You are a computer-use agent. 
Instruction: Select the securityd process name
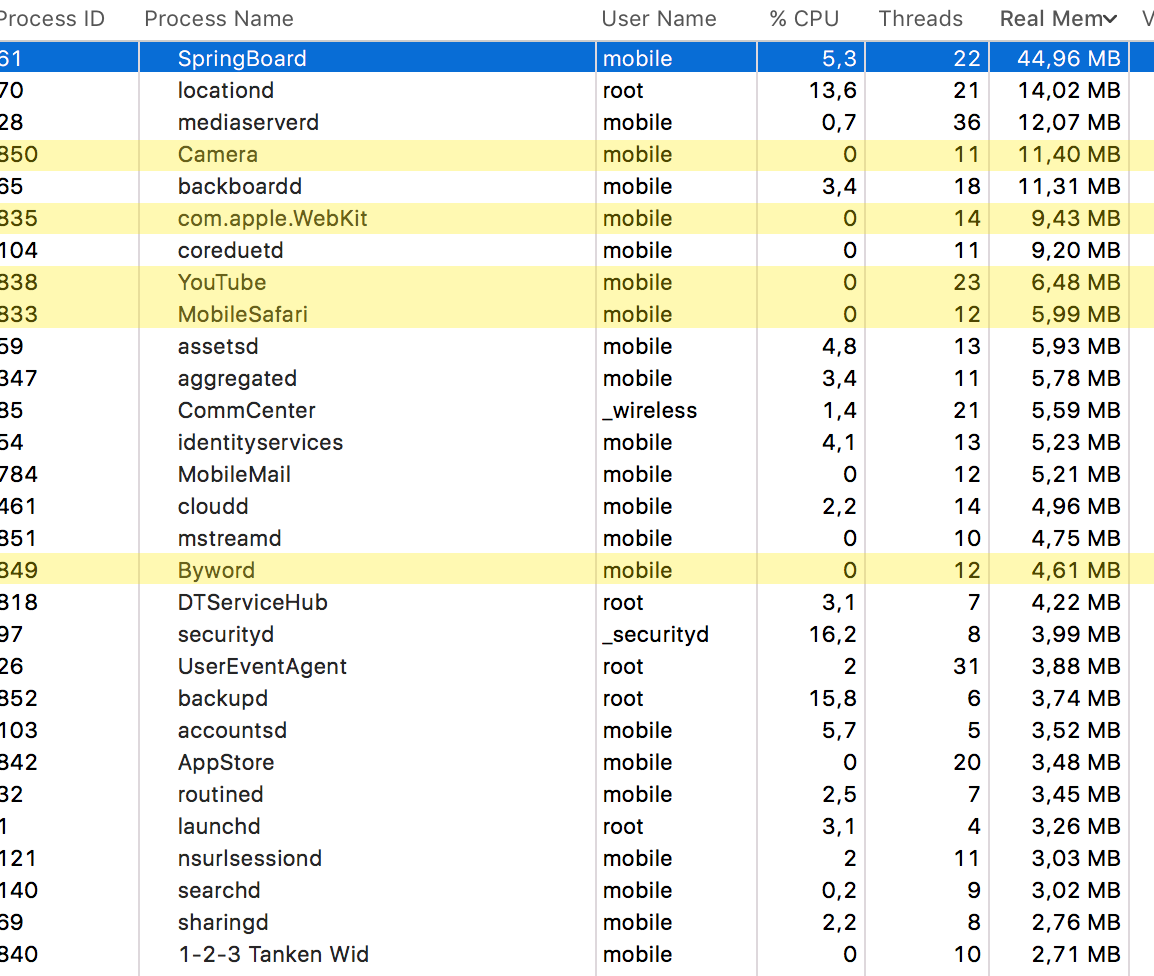pyautogui.click(x=226, y=634)
